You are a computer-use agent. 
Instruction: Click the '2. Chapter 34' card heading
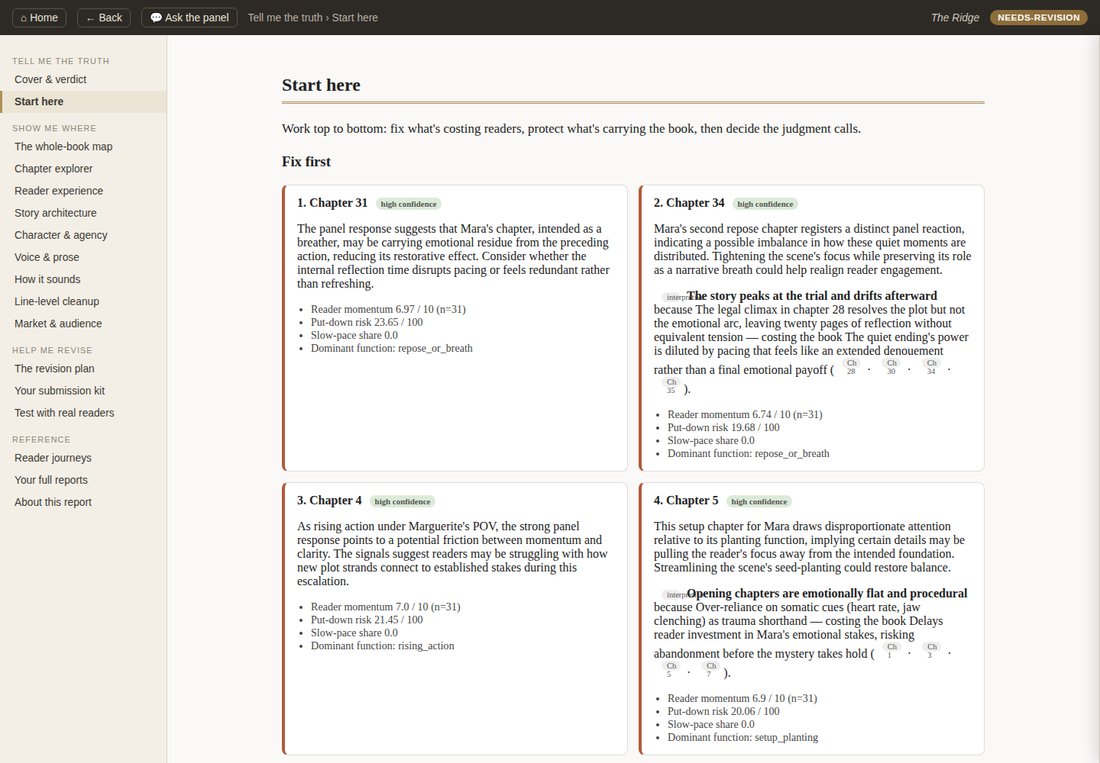coord(689,203)
